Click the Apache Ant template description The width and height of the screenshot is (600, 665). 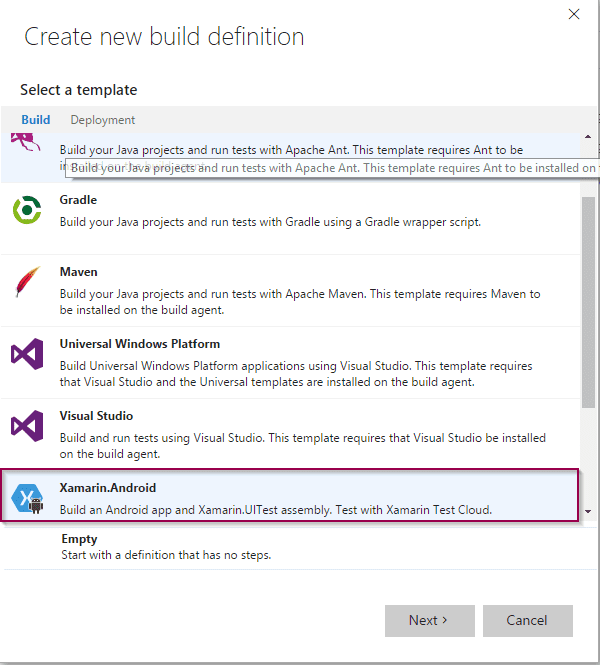coord(291,150)
